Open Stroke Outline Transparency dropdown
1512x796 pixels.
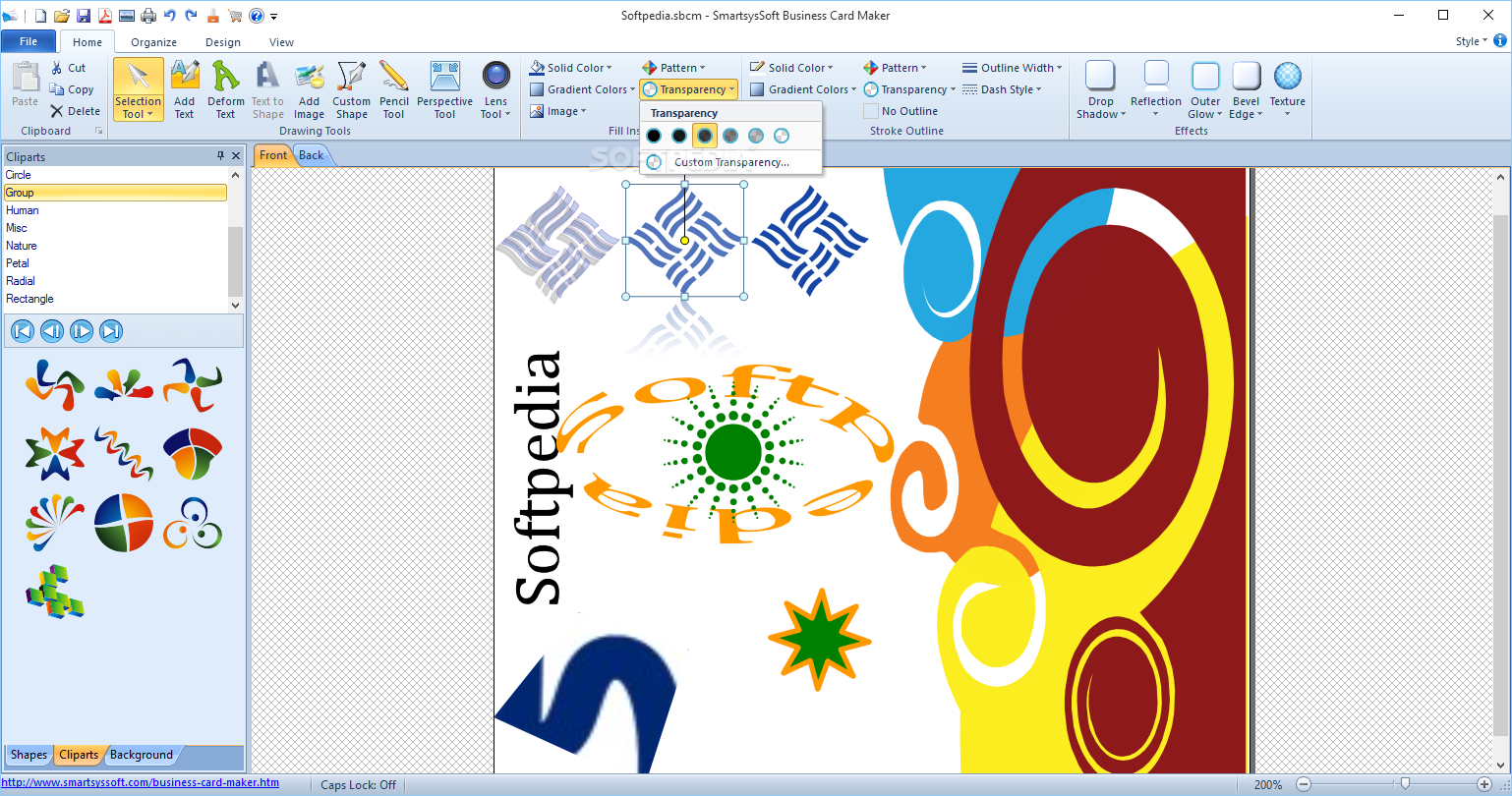[909, 89]
